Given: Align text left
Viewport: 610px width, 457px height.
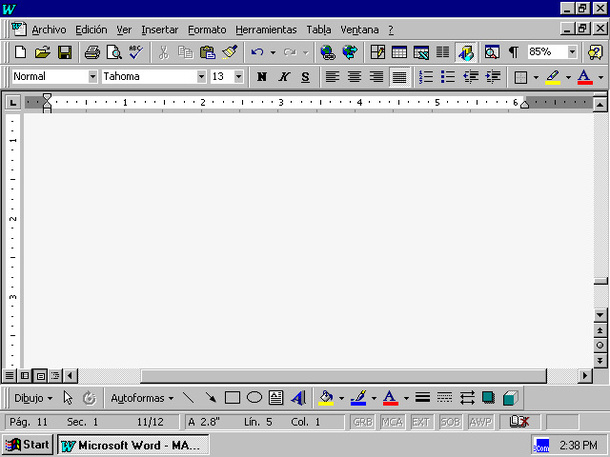Looking at the screenshot, I should pos(332,77).
